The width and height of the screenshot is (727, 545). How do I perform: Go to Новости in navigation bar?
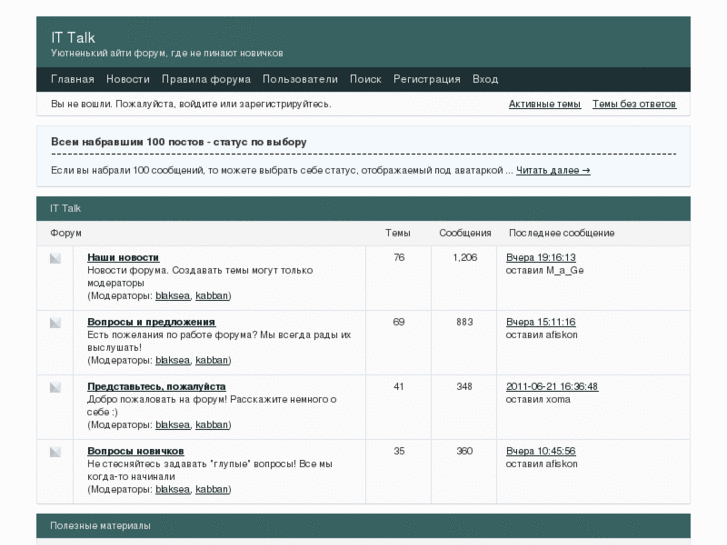coord(128,79)
